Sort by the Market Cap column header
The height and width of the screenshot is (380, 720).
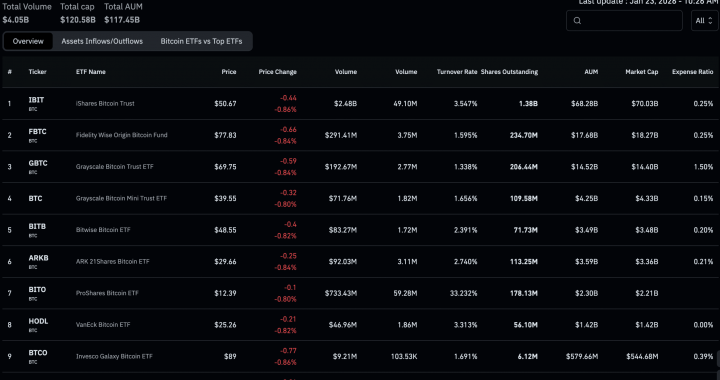coord(641,72)
